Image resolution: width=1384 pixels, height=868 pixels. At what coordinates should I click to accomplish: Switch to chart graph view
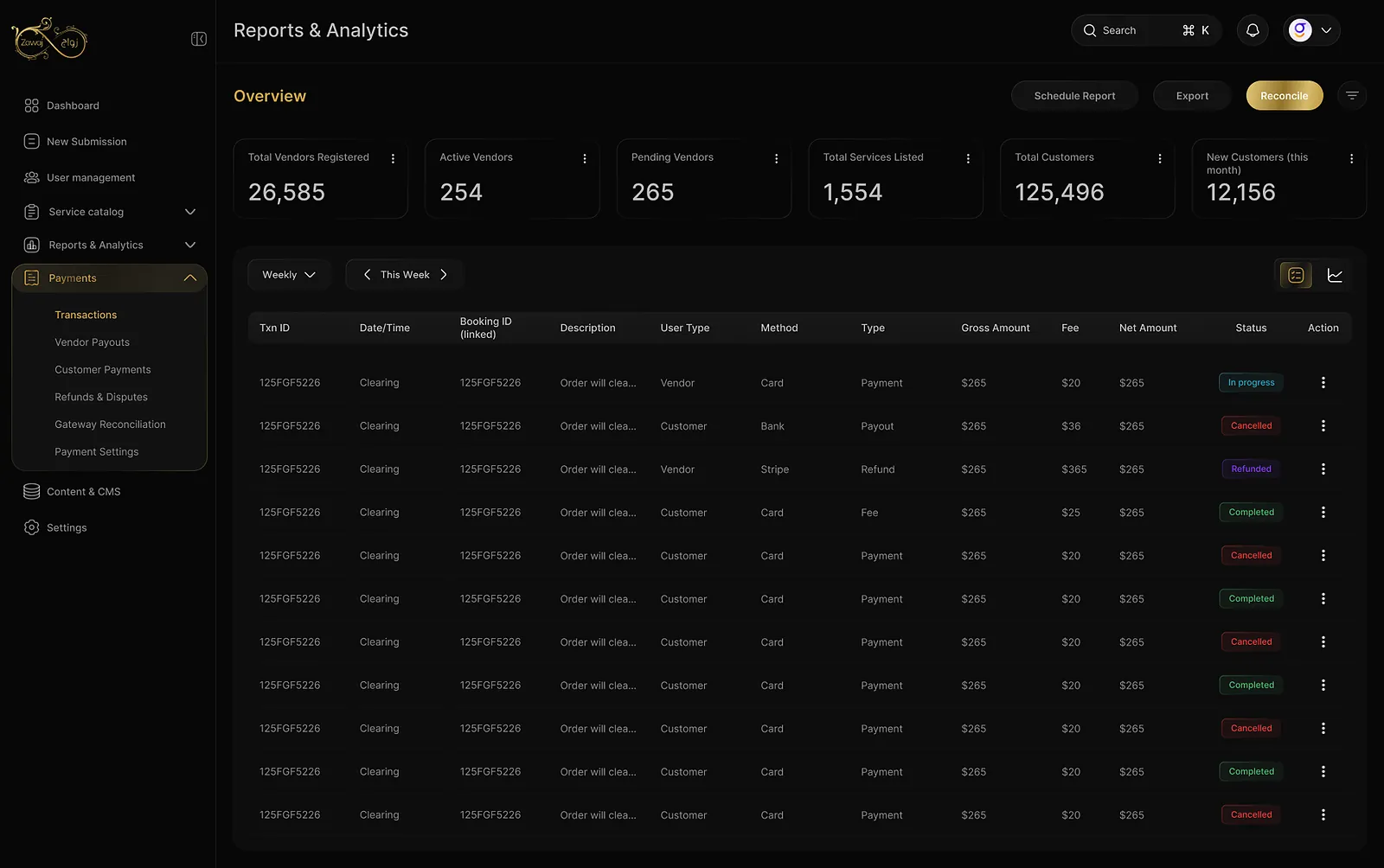pyautogui.click(x=1335, y=275)
